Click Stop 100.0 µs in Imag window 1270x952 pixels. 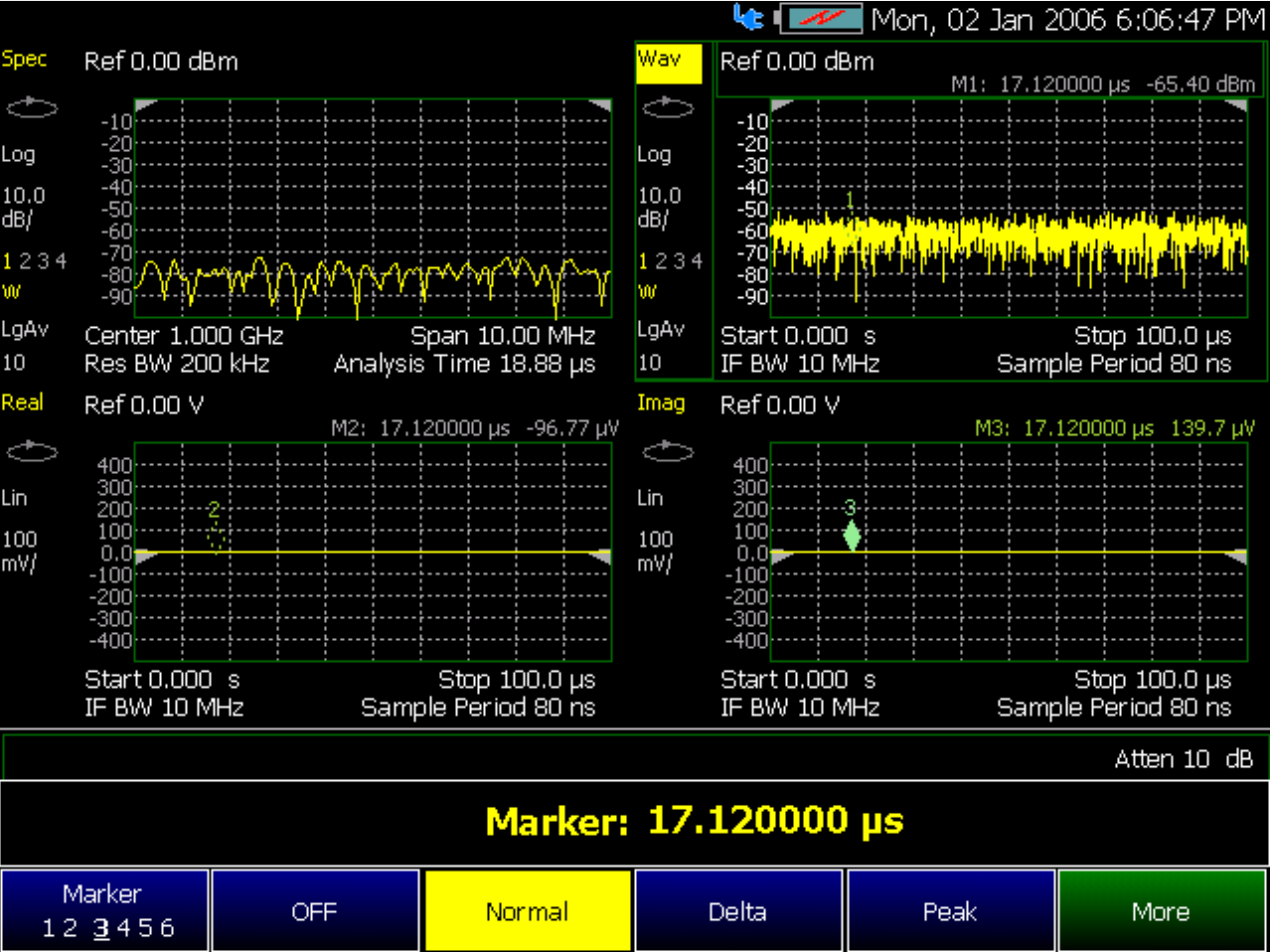[1153, 681]
